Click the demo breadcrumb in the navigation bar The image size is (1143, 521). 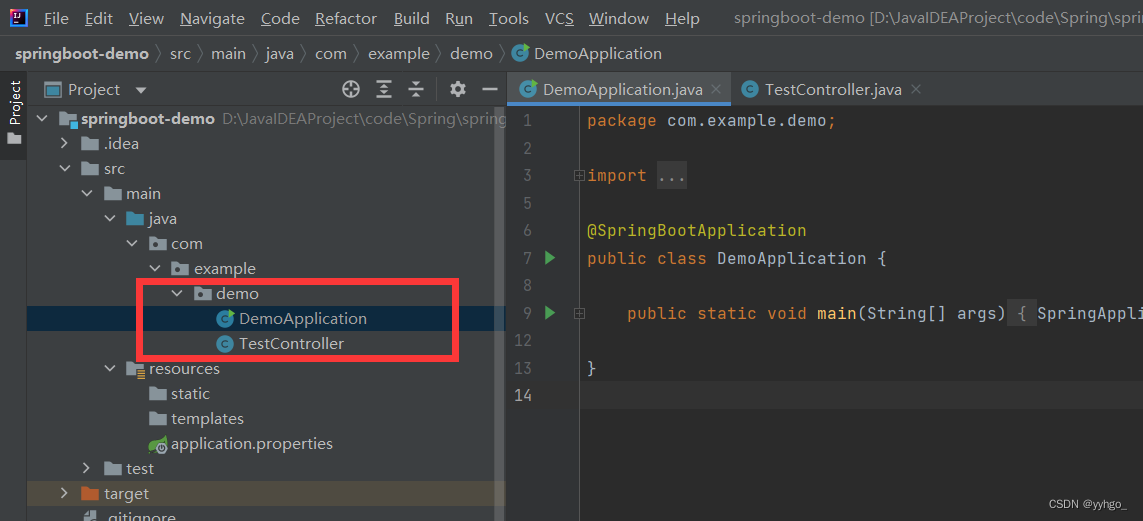click(471, 54)
